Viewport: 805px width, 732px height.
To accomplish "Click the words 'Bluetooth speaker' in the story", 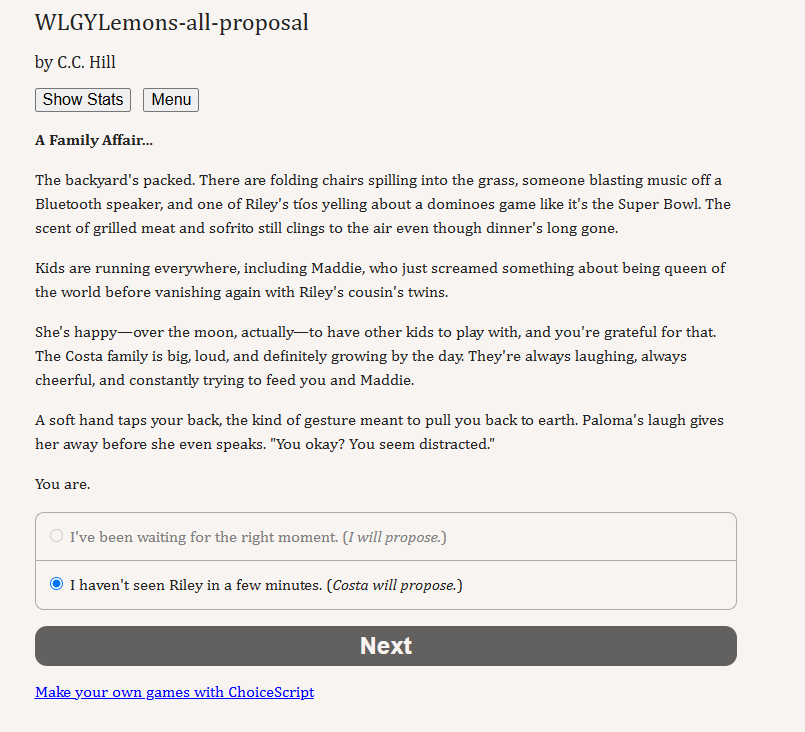I will click(99, 204).
